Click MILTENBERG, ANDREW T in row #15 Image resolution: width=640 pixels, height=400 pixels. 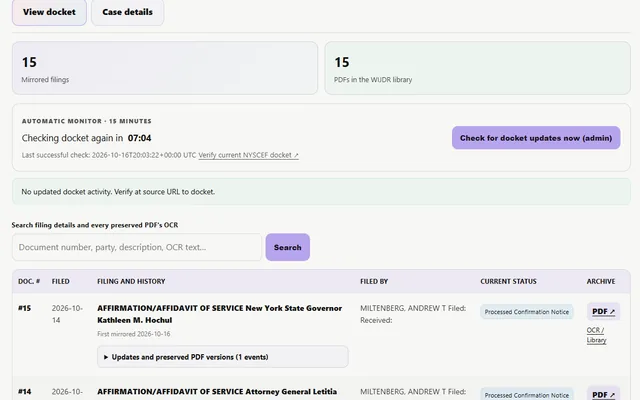[403, 308]
